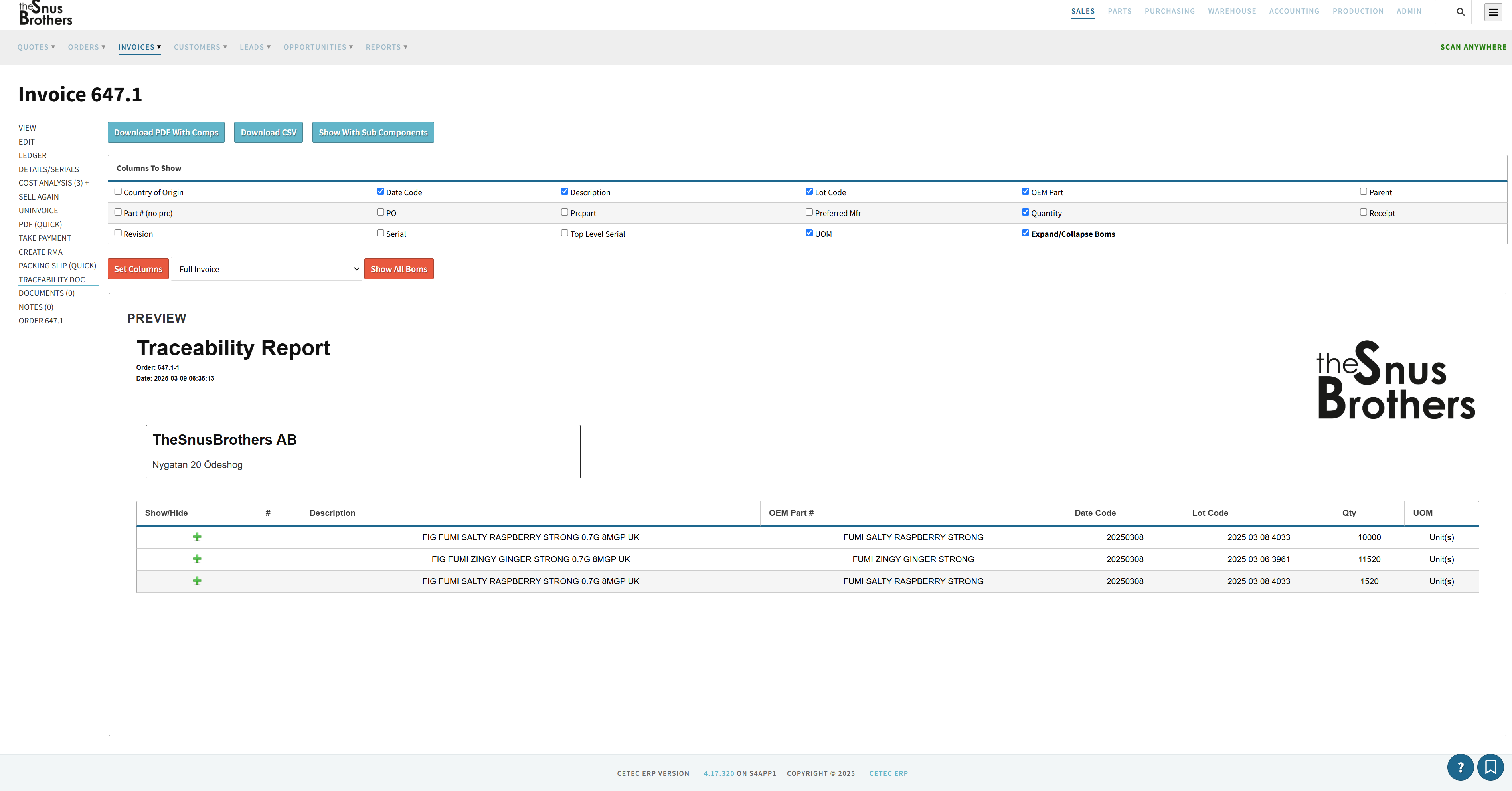
Task: Click the Set Columns button
Action: pyautogui.click(x=138, y=269)
